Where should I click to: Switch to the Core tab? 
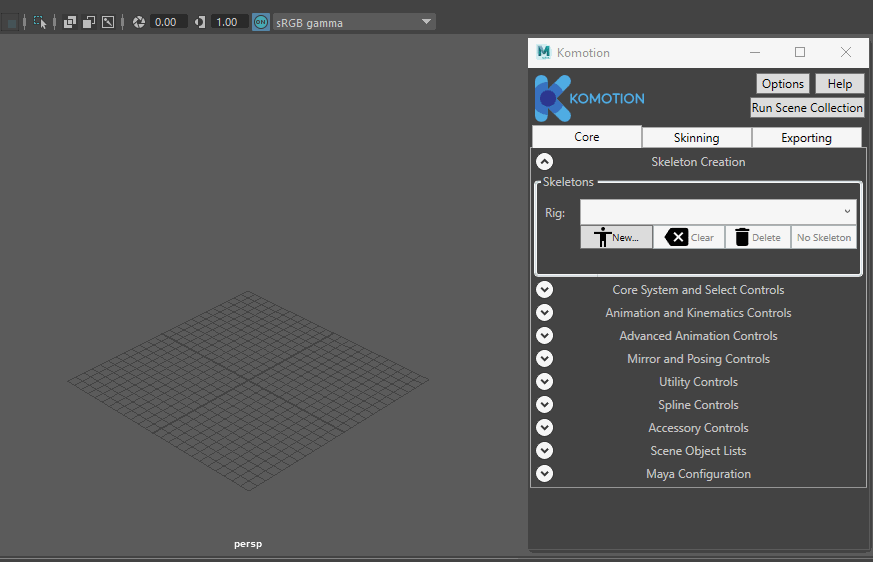pos(587,136)
